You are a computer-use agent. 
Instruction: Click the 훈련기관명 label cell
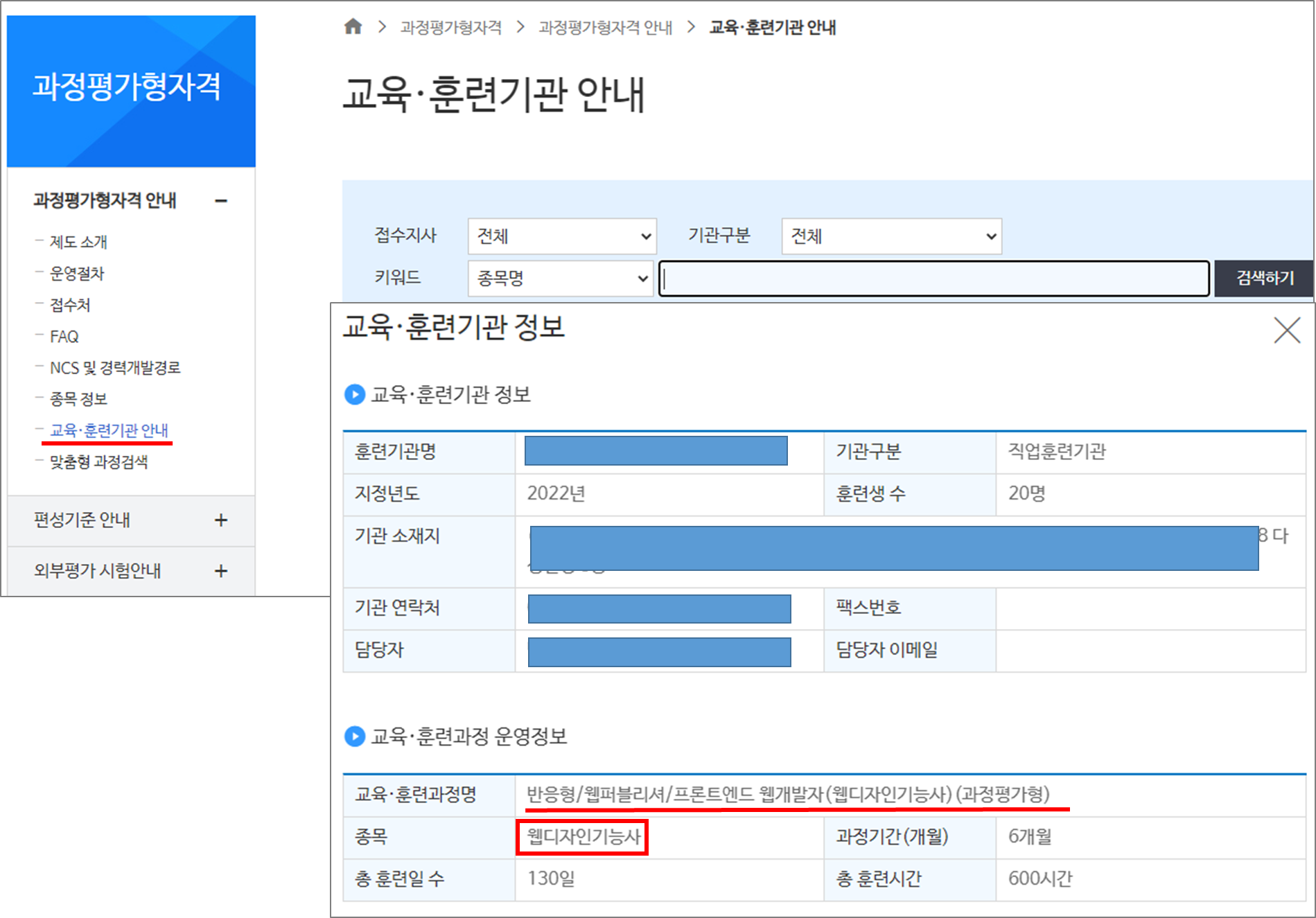[x=429, y=452]
